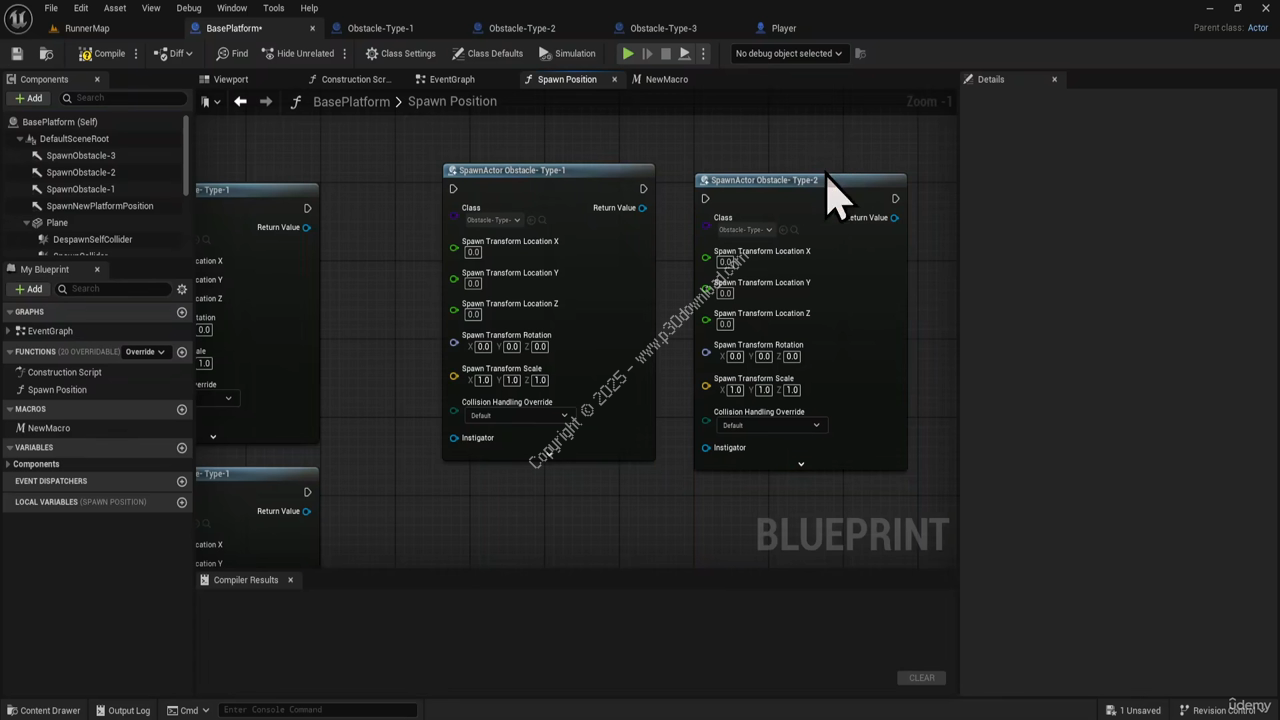Screen dimensions: 1280x720
Task: Click the Skip frame icon
Action: click(x=647, y=53)
